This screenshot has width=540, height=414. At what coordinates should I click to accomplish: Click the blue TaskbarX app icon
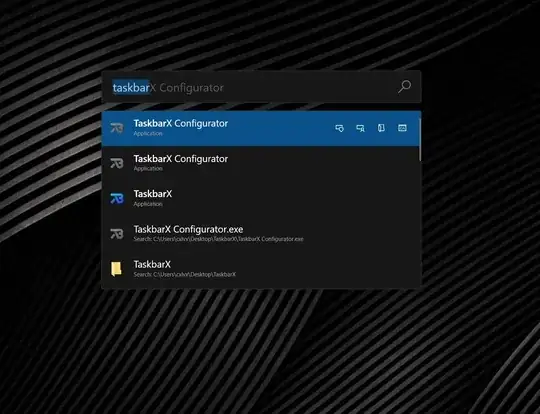(x=117, y=198)
